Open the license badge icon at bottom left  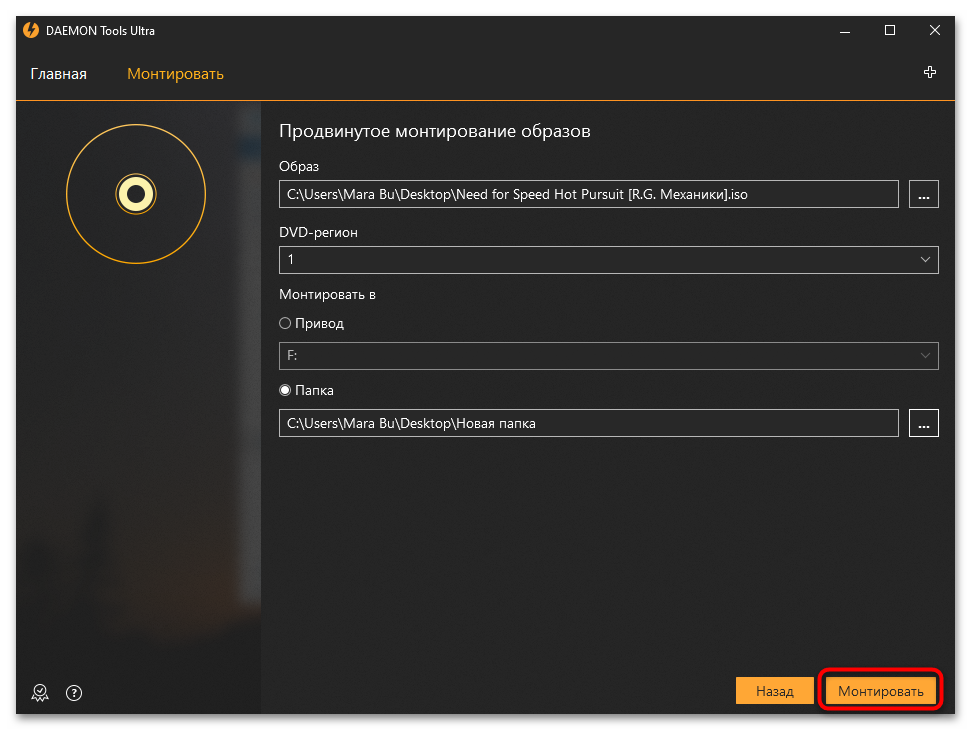click(40, 693)
